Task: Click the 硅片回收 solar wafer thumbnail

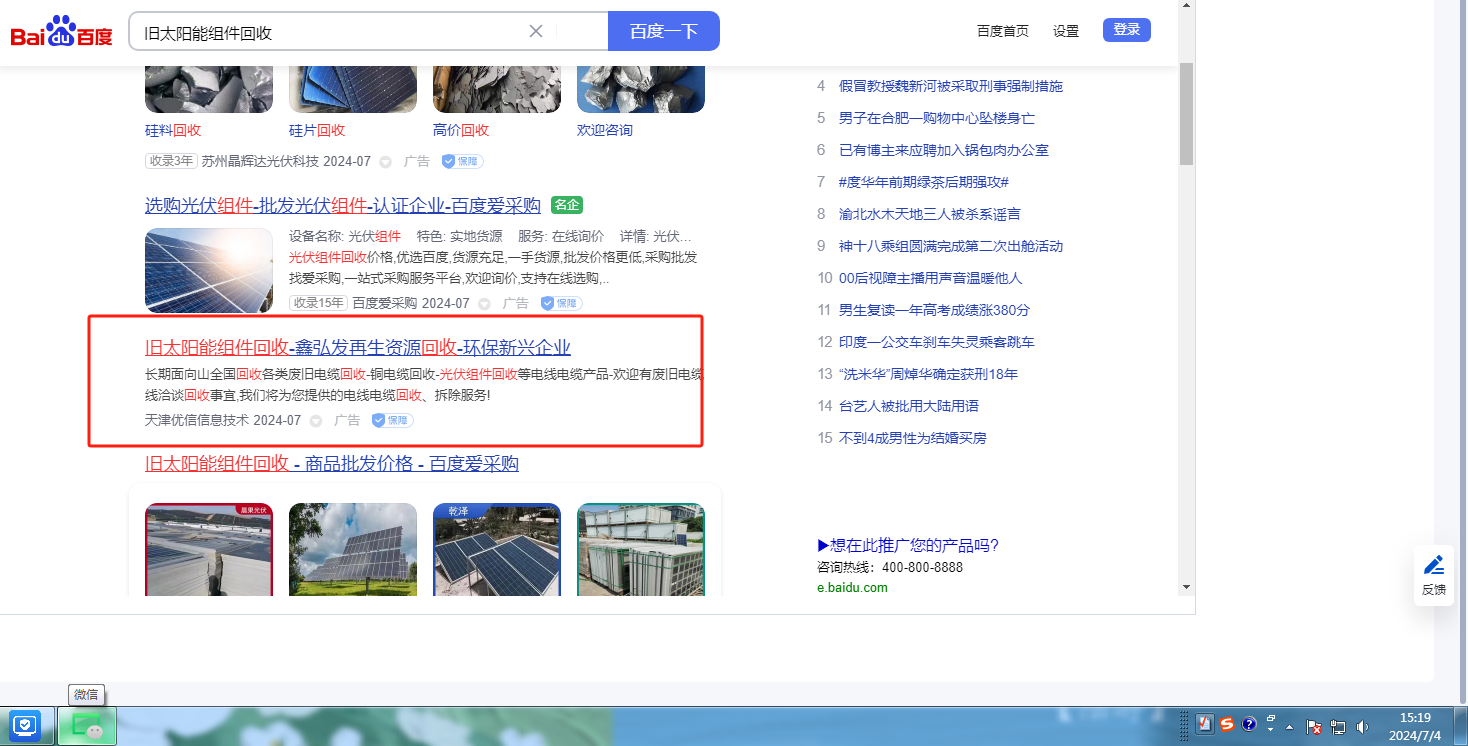Action: pos(353,89)
